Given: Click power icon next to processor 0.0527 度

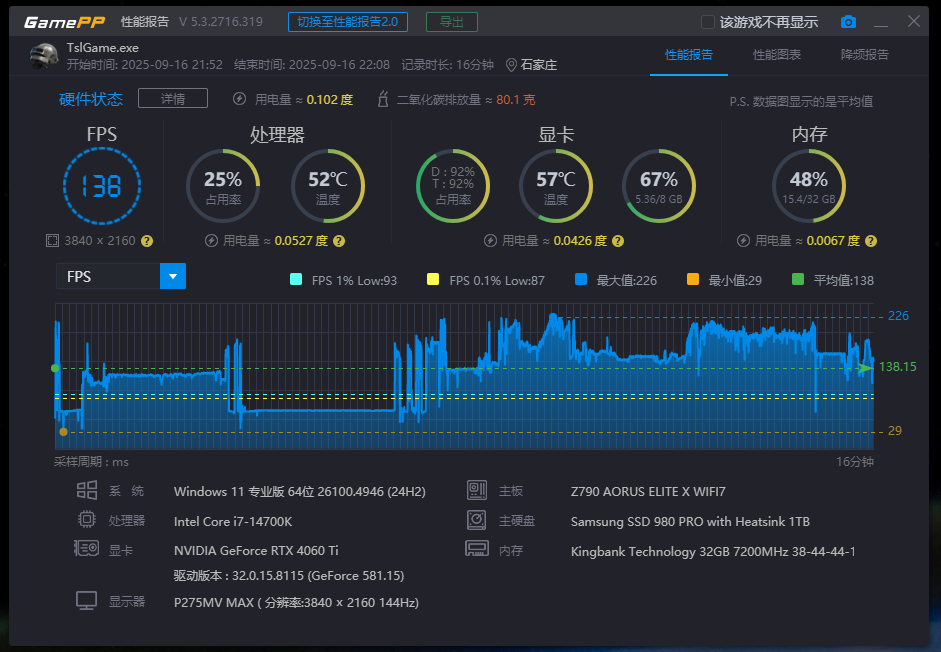Looking at the screenshot, I should tap(211, 241).
